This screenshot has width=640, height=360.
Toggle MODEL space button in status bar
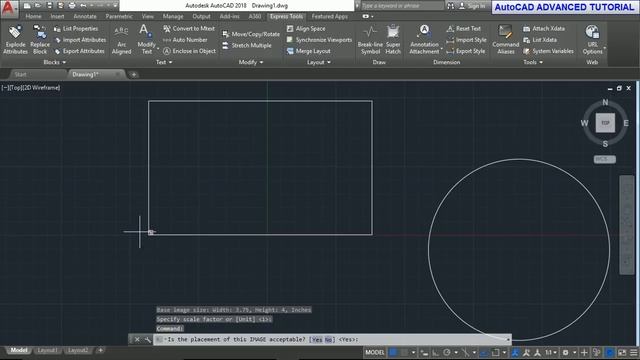375,352
